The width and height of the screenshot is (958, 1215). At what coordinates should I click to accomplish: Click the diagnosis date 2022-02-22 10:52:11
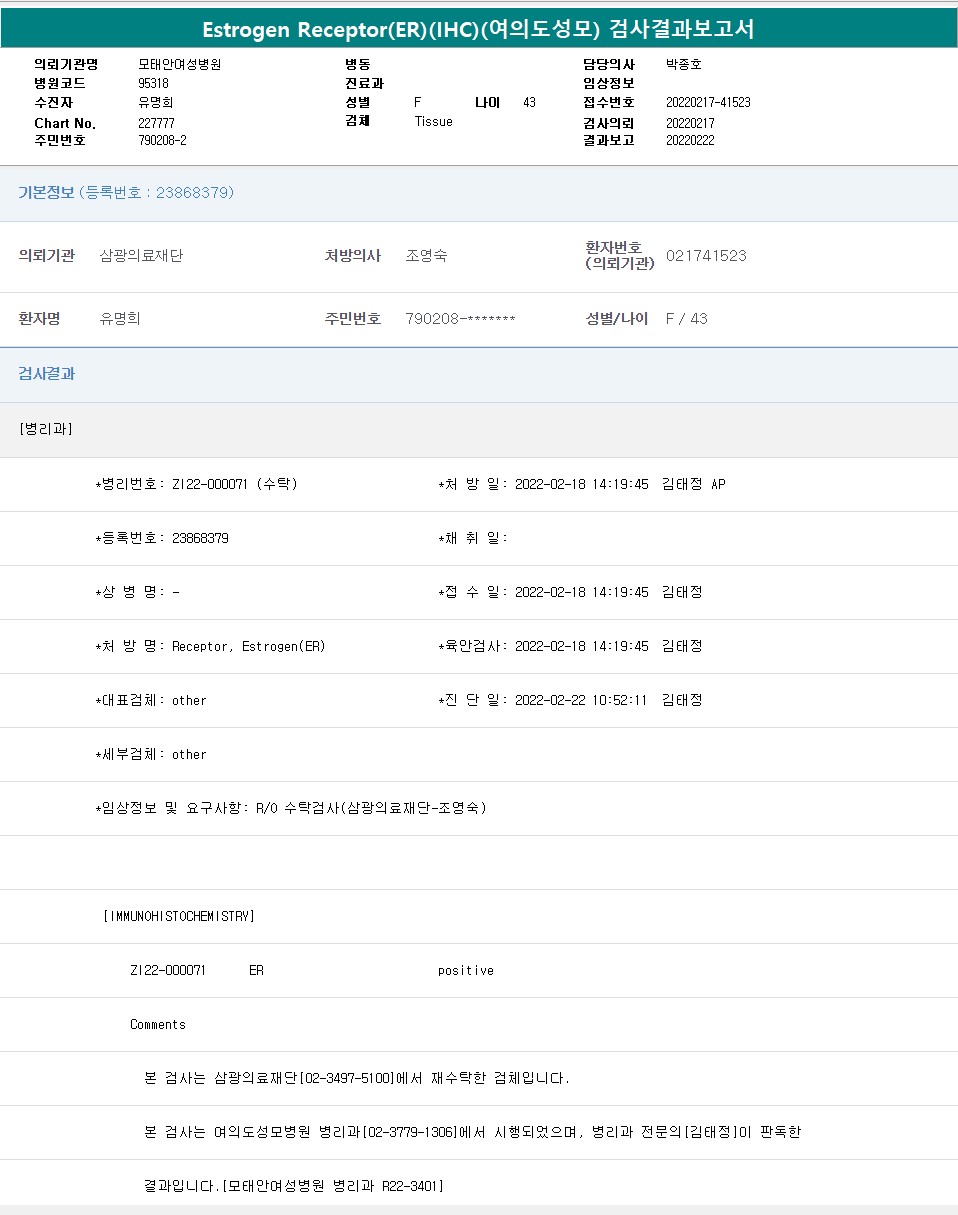(x=581, y=700)
